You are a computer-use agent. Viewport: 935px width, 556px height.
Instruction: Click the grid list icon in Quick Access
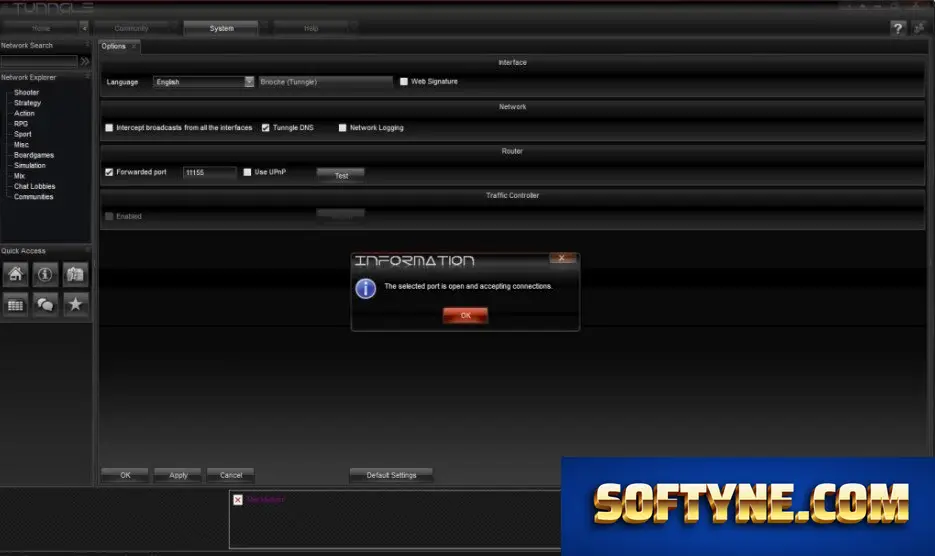click(x=16, y=305)
